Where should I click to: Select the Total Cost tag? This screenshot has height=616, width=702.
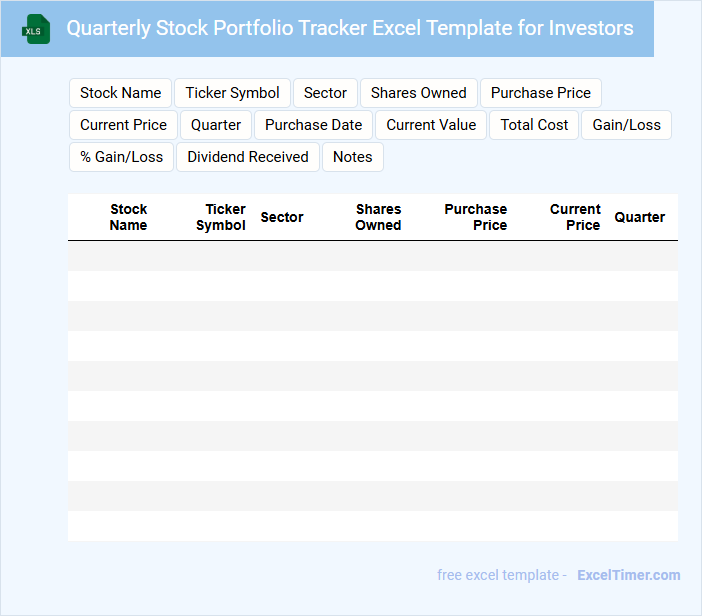click(x=534, y=125)
